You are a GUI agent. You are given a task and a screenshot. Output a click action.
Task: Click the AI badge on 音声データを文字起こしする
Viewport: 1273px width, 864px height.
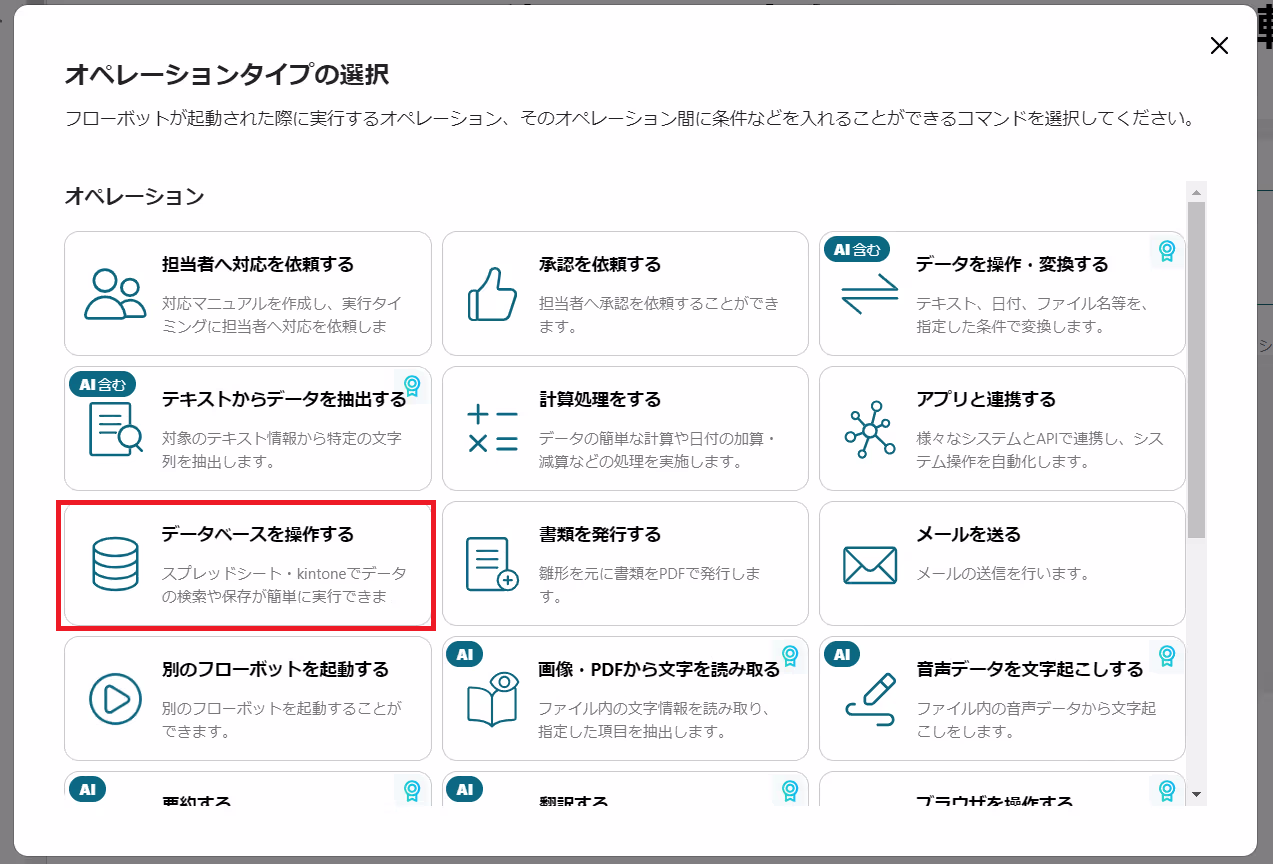[842, 655]
